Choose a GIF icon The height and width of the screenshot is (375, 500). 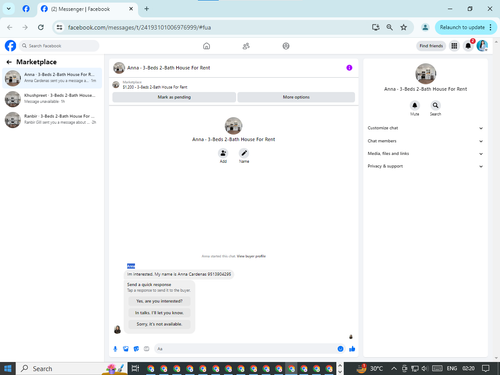[x=146, y=349]
